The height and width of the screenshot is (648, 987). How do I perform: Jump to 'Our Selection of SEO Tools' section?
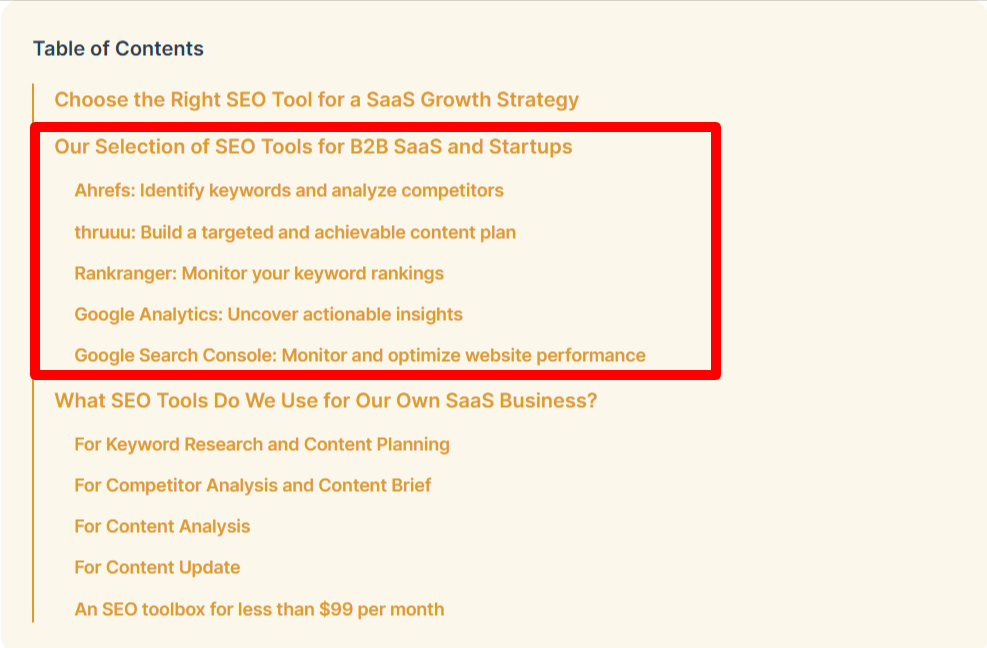(313, 146)
